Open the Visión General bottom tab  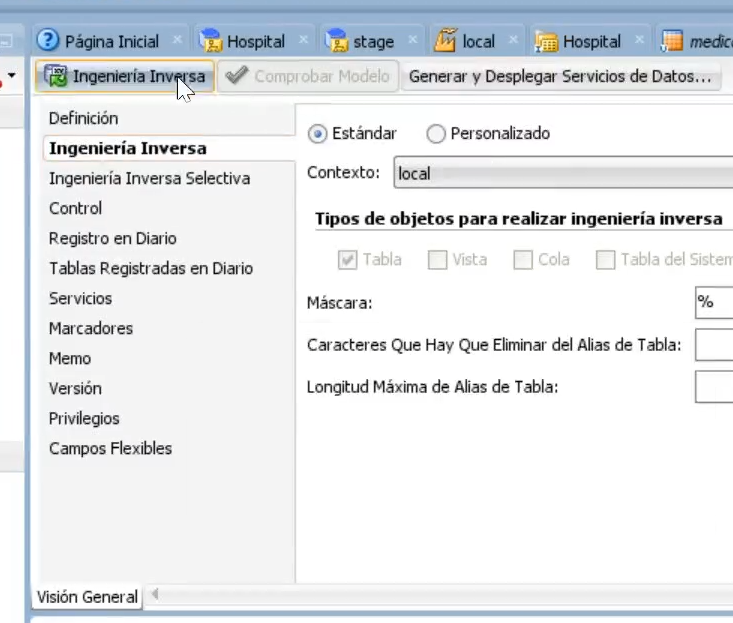(x=87, y=597)
